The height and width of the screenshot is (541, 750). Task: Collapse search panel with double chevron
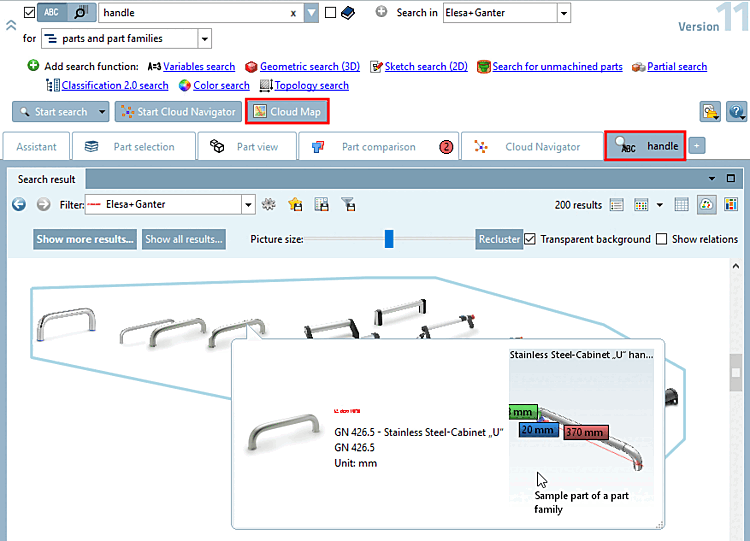click(x=11, y=25)
